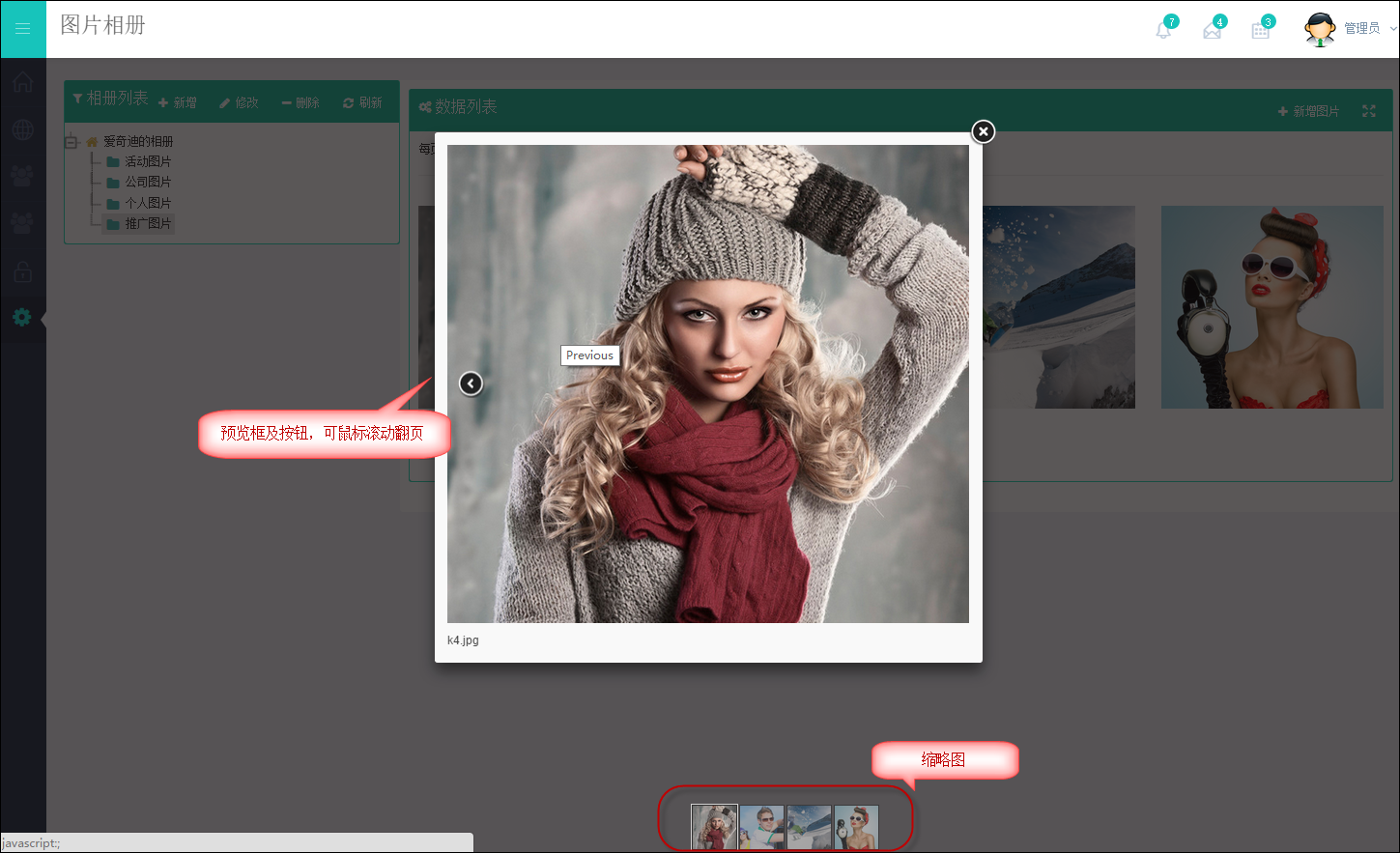This screenshot has height=853, width=1400.
Task: Click the k4.jpg caption text
Action: tap(463, 640)
